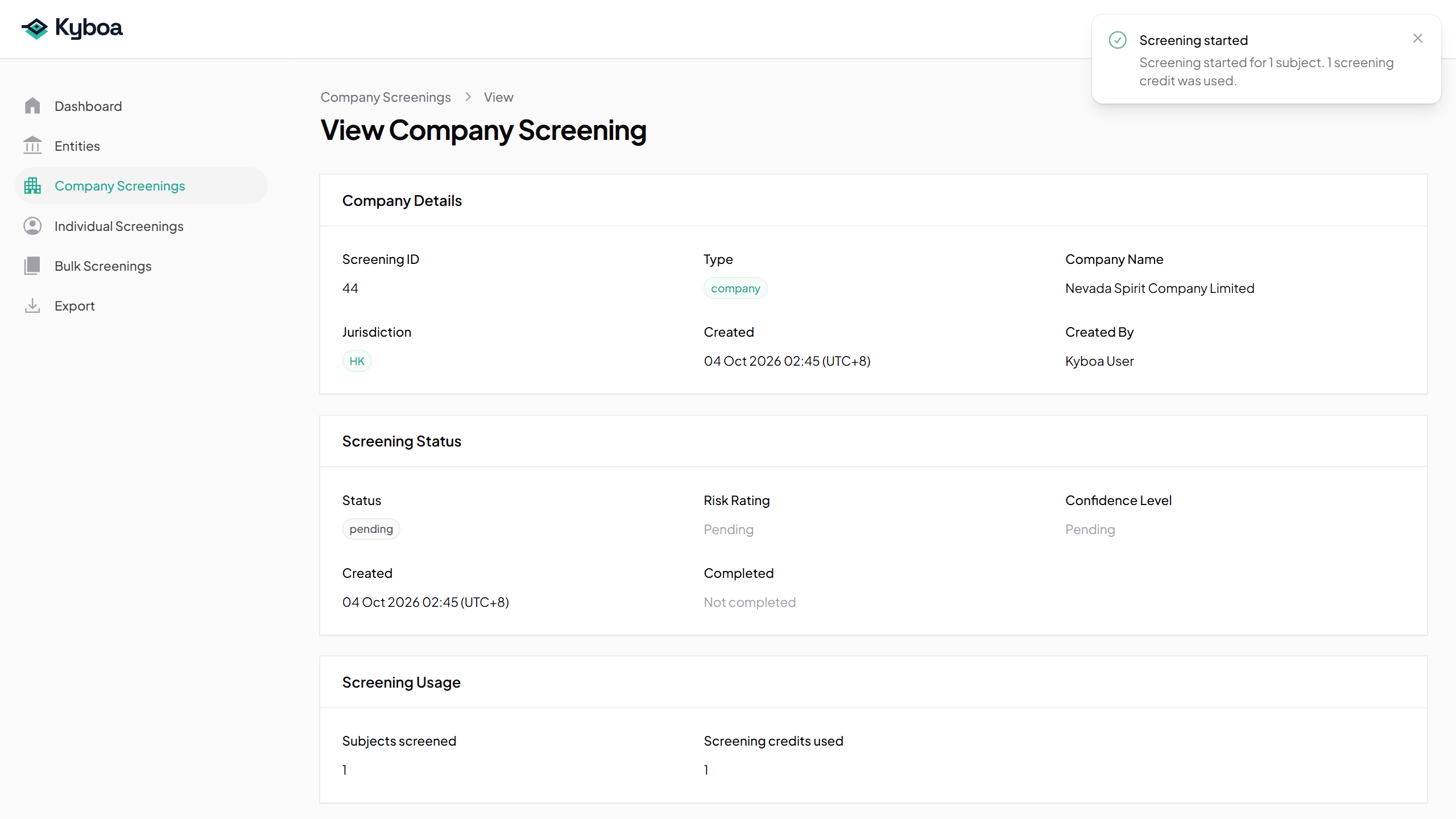Click the Bulk Screenings stacked pages icon

(x=32, y=266)
